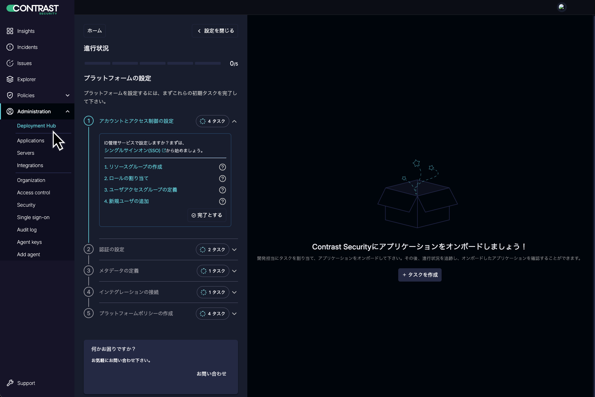Click 設定を閉じる button
Screen dimensions: 595x397
pos(216,31)
